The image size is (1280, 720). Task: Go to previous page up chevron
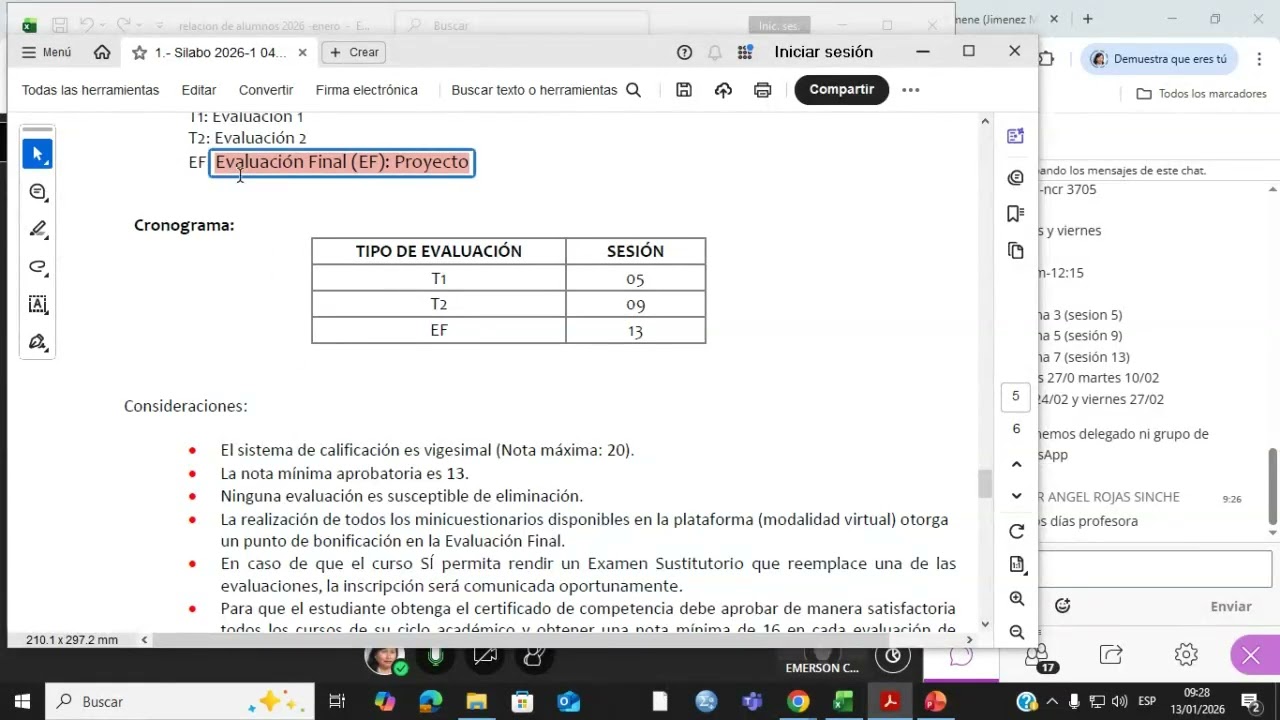point(1016,464)
